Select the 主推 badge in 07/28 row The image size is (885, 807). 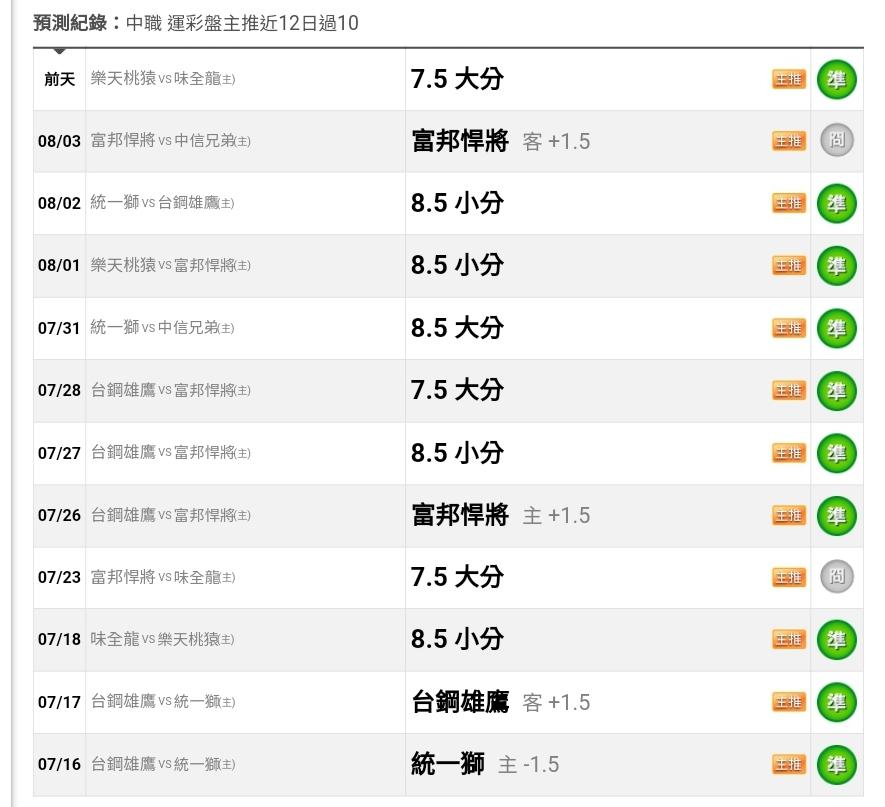coord(788,391)
